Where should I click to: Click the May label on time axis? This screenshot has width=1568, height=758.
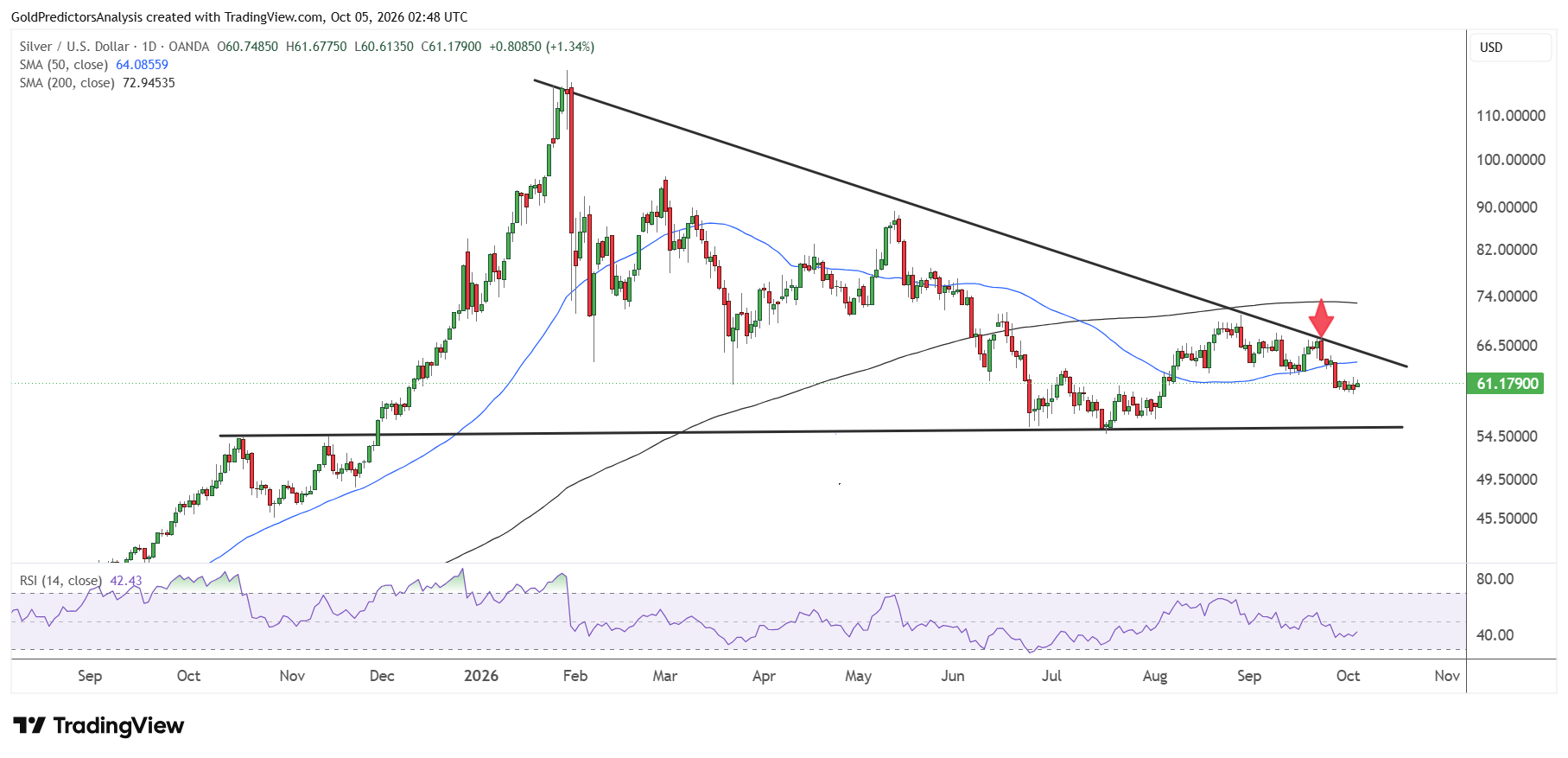(858, 676)
